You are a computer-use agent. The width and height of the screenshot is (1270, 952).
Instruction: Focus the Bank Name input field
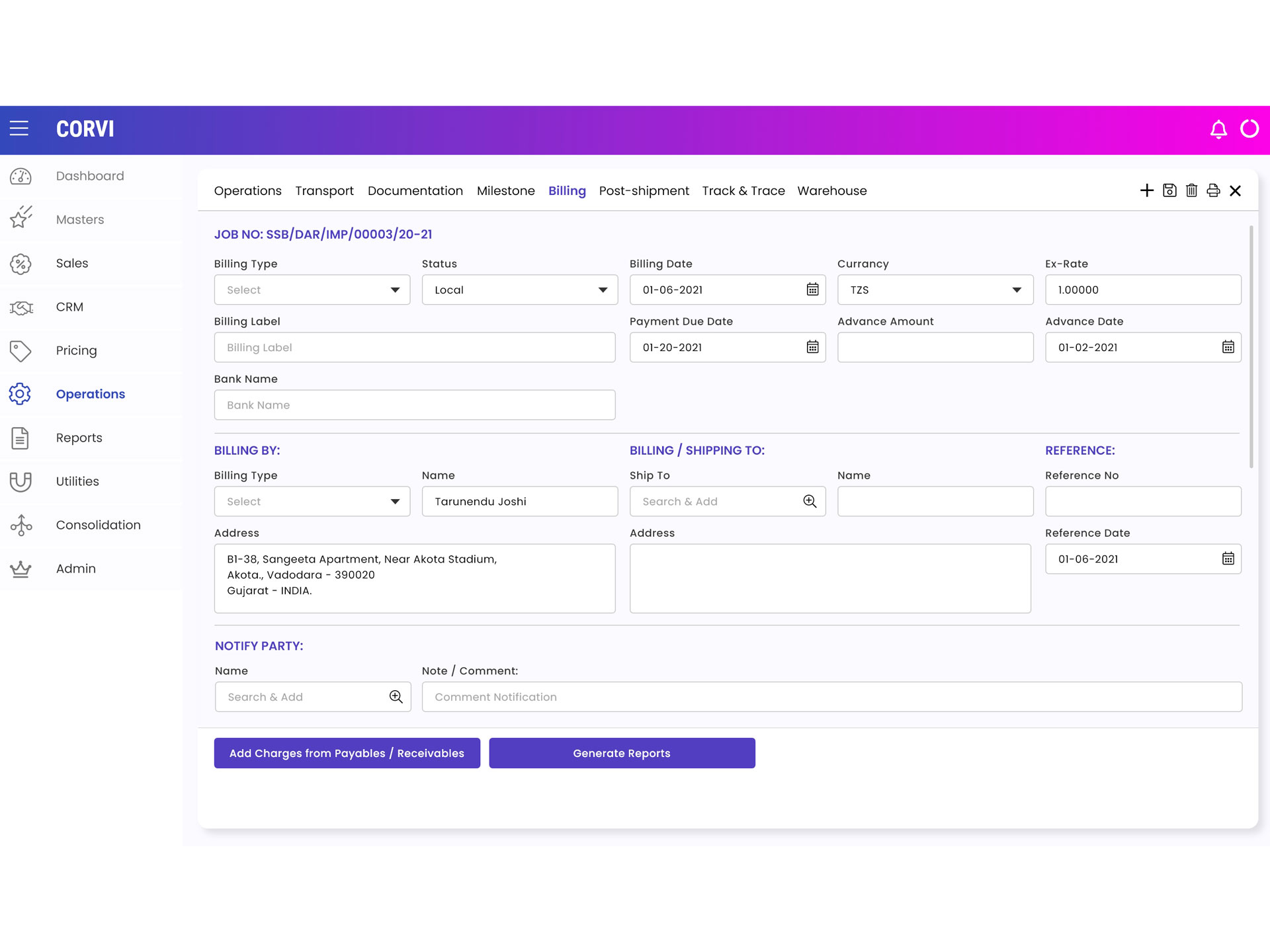point(415,405)
